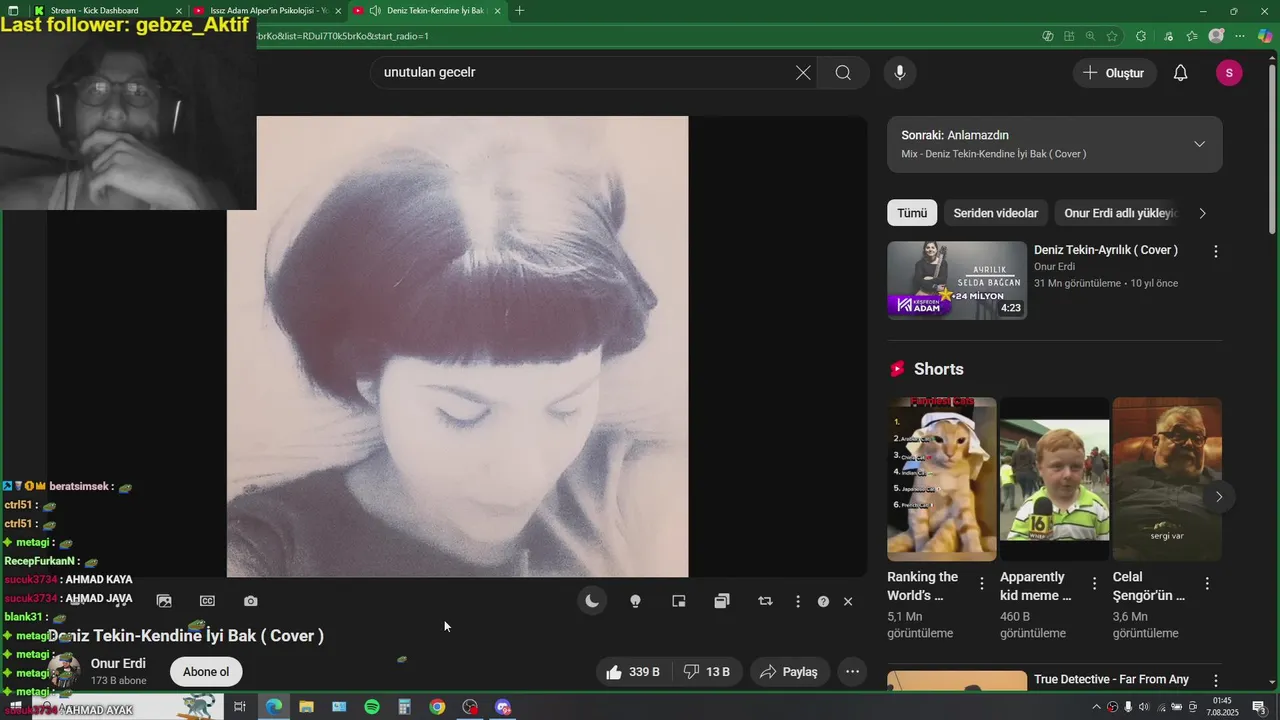The image size is (1280, 720).
Task: Toggle the dark mode moon button
Action: point(592,601)
